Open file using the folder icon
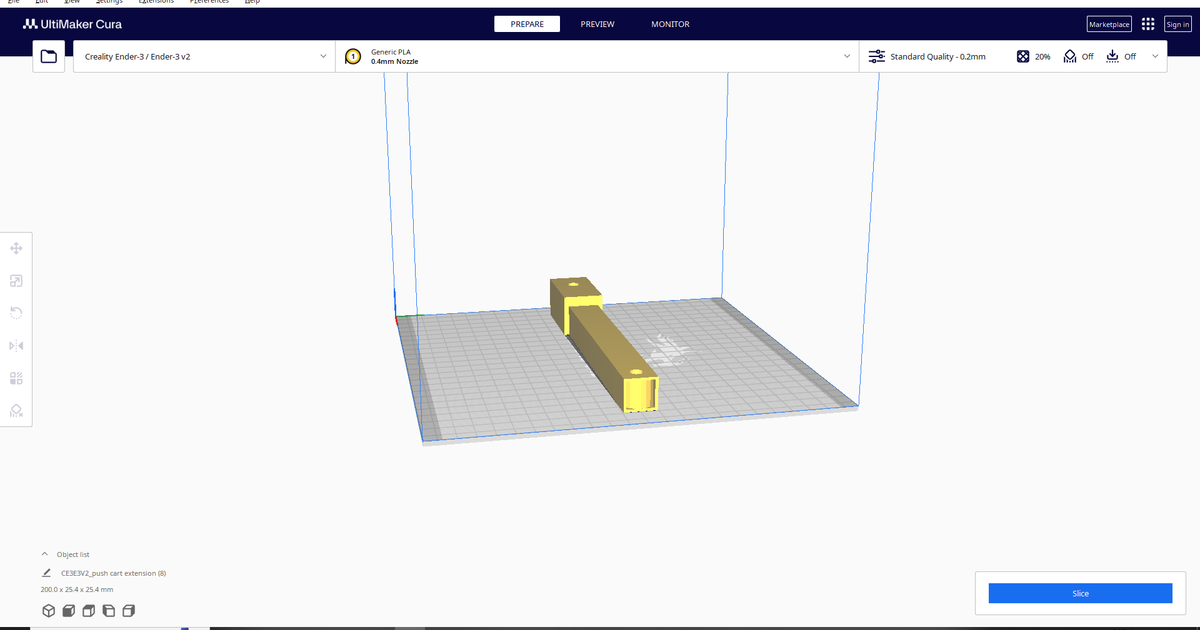Image resolution: width=1200 pixels, height=630 pixels. 48,57
